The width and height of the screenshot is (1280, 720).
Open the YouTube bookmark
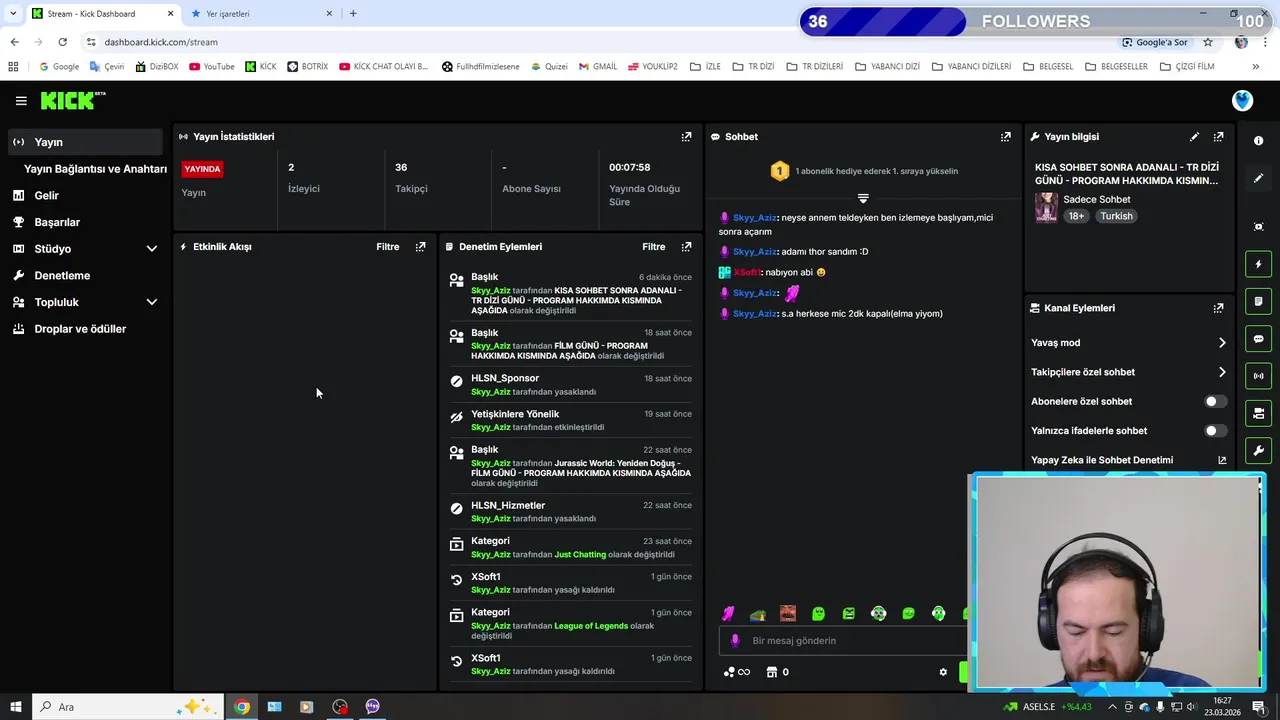pyautogui.click(x=212, y=67)
